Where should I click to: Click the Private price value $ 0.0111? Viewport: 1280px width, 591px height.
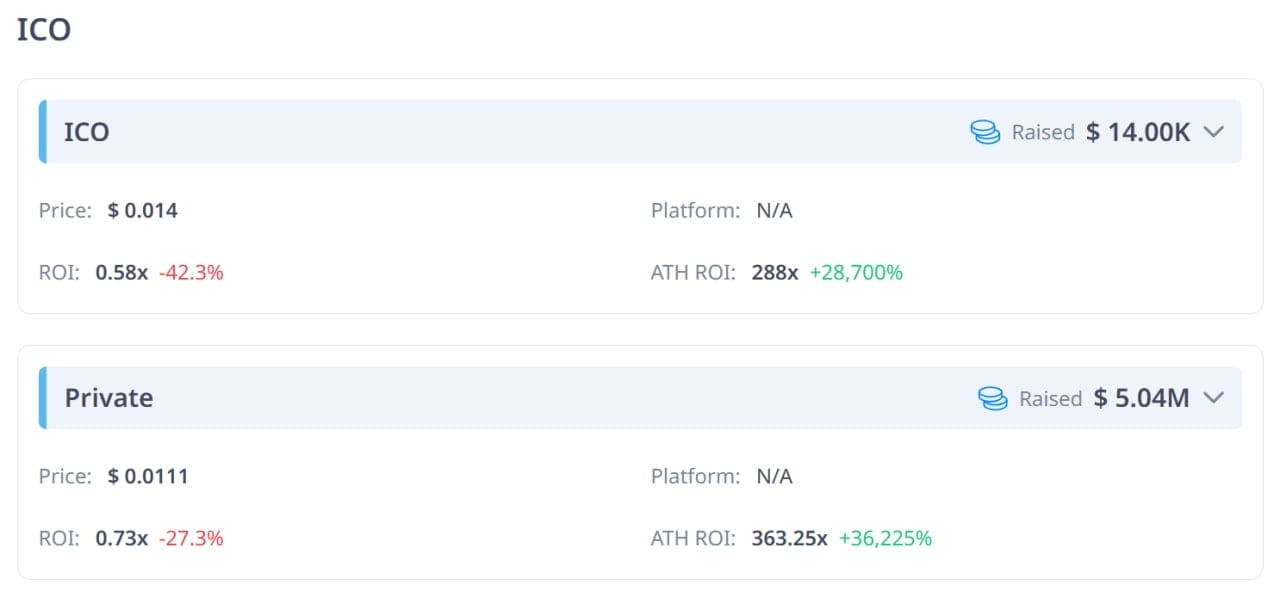point(148,477)
